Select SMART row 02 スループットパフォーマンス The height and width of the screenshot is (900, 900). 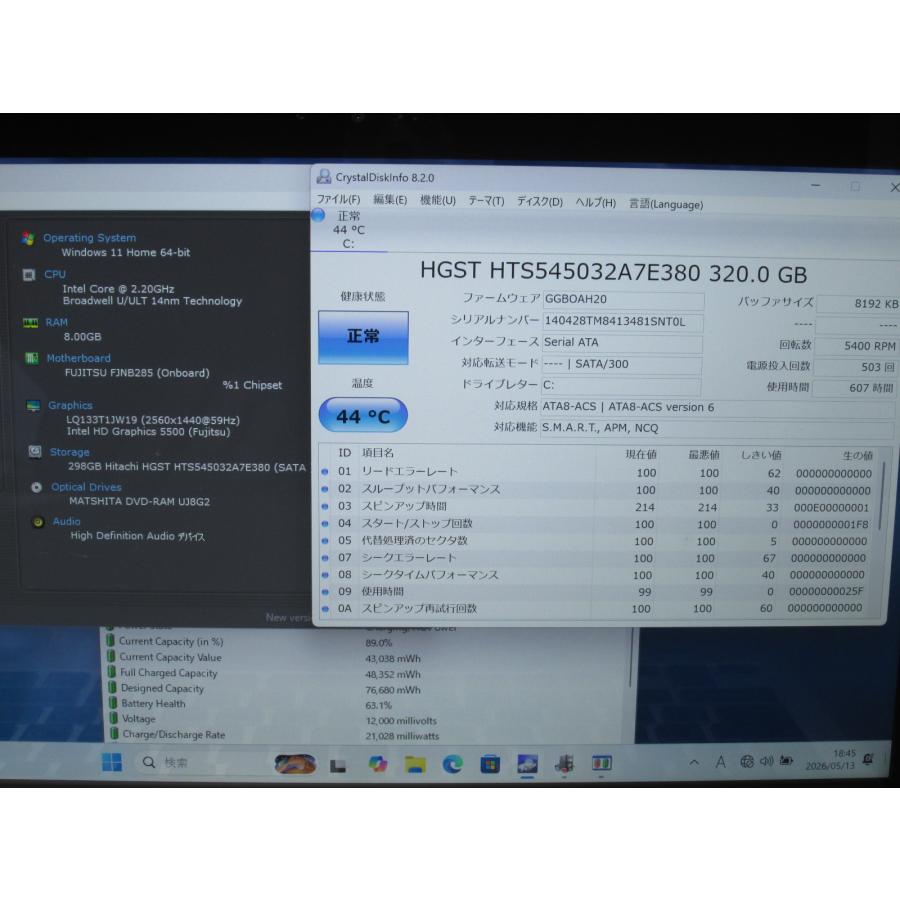(598, 490)
